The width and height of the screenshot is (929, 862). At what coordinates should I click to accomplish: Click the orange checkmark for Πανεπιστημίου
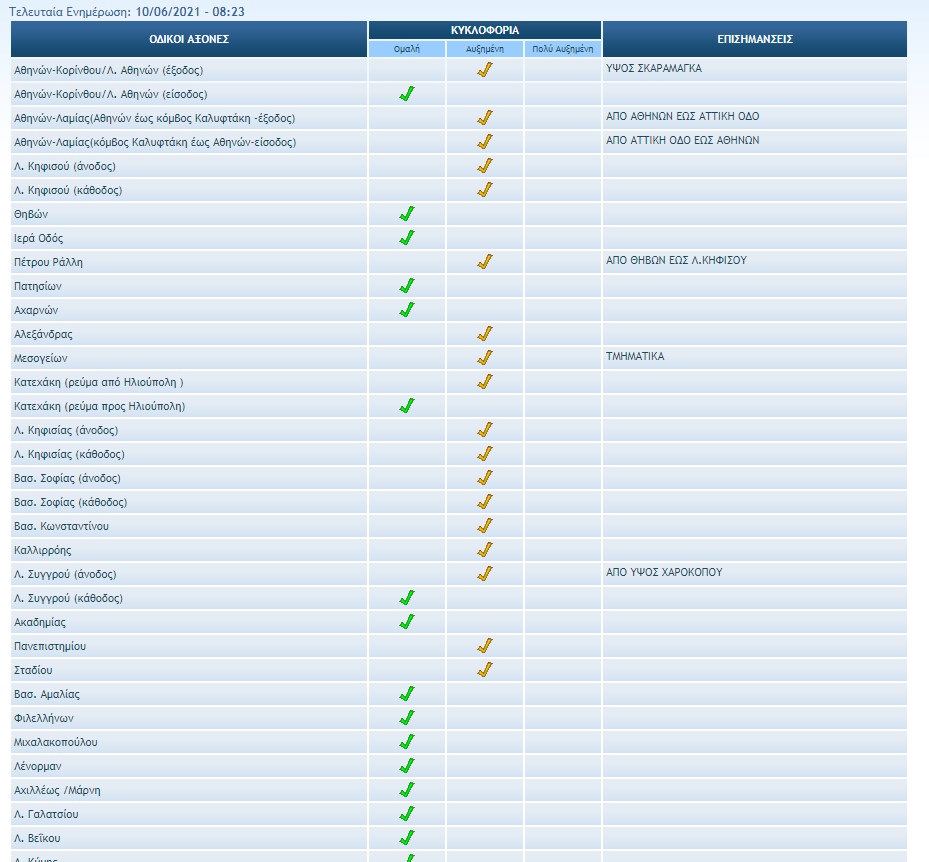tap(485, 646)
